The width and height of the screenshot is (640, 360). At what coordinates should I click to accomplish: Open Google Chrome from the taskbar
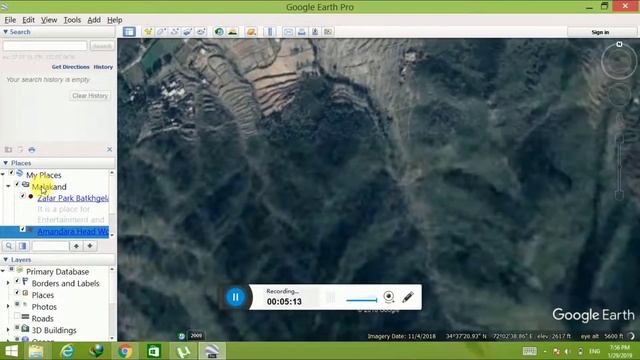pos(125,351)
